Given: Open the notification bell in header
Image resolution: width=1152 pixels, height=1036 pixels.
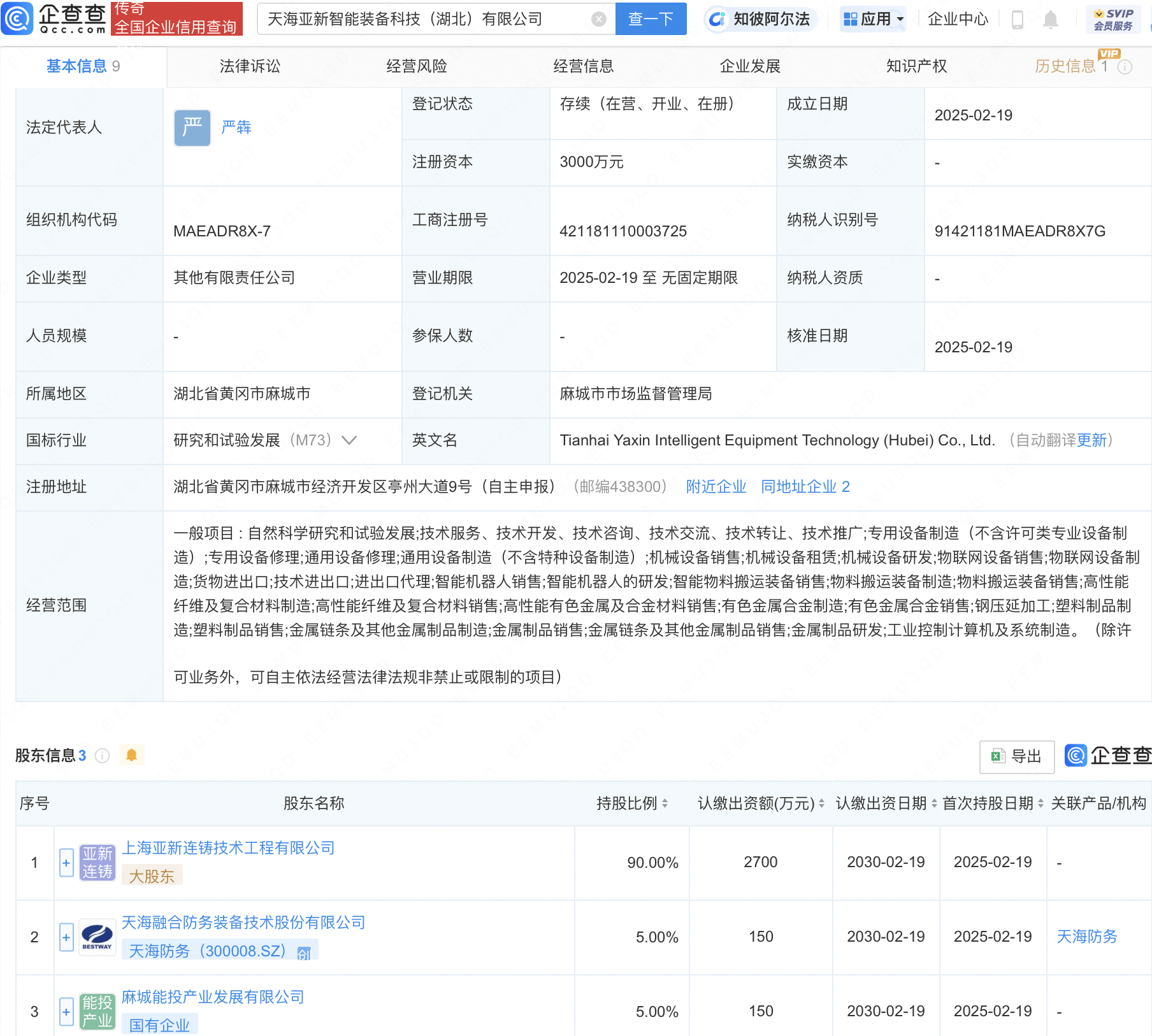Looking at the screenshot, I should (x=1050, y=20).
